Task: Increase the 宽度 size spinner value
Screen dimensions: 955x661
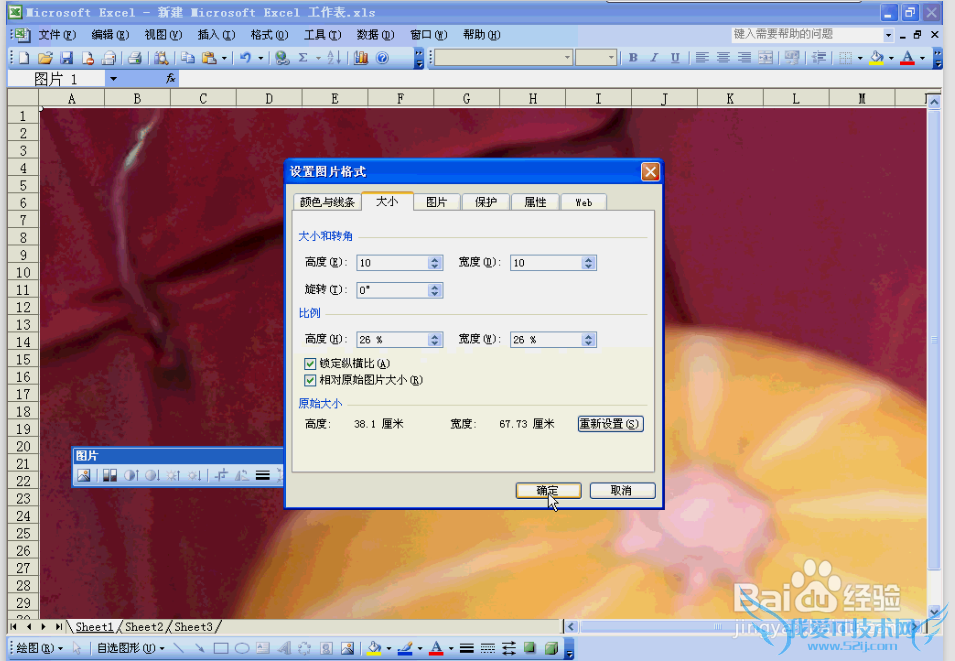Action: coord(588,260)
